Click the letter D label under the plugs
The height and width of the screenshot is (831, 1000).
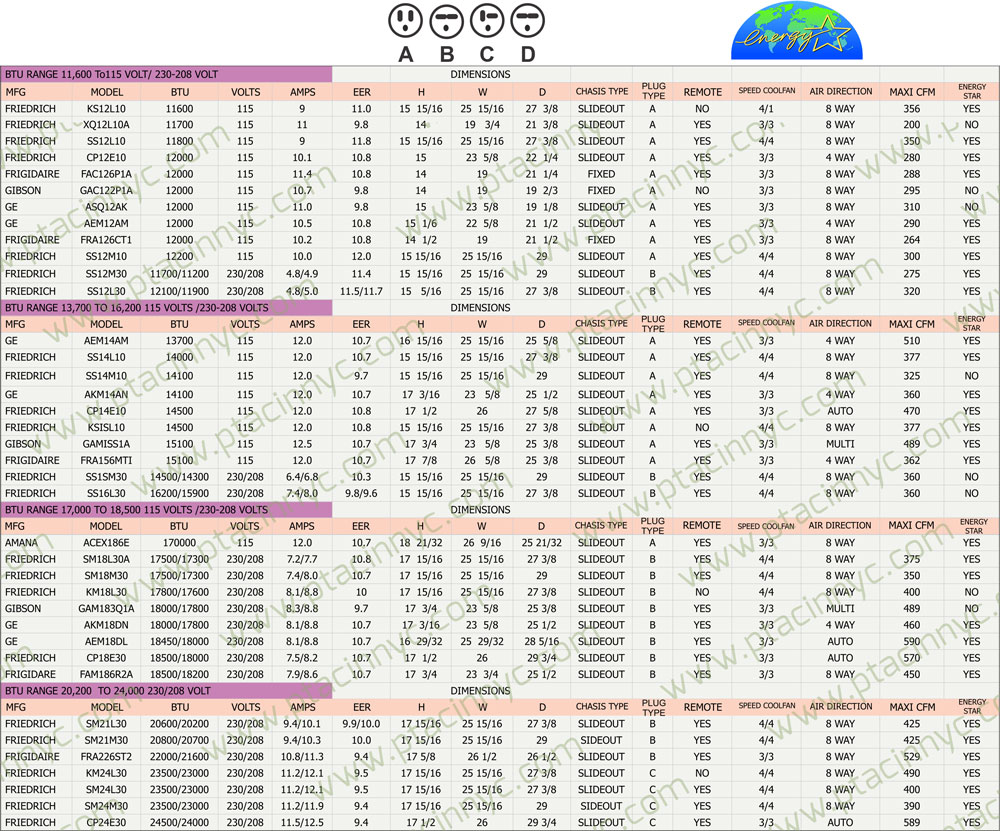[x=527, y=54]
